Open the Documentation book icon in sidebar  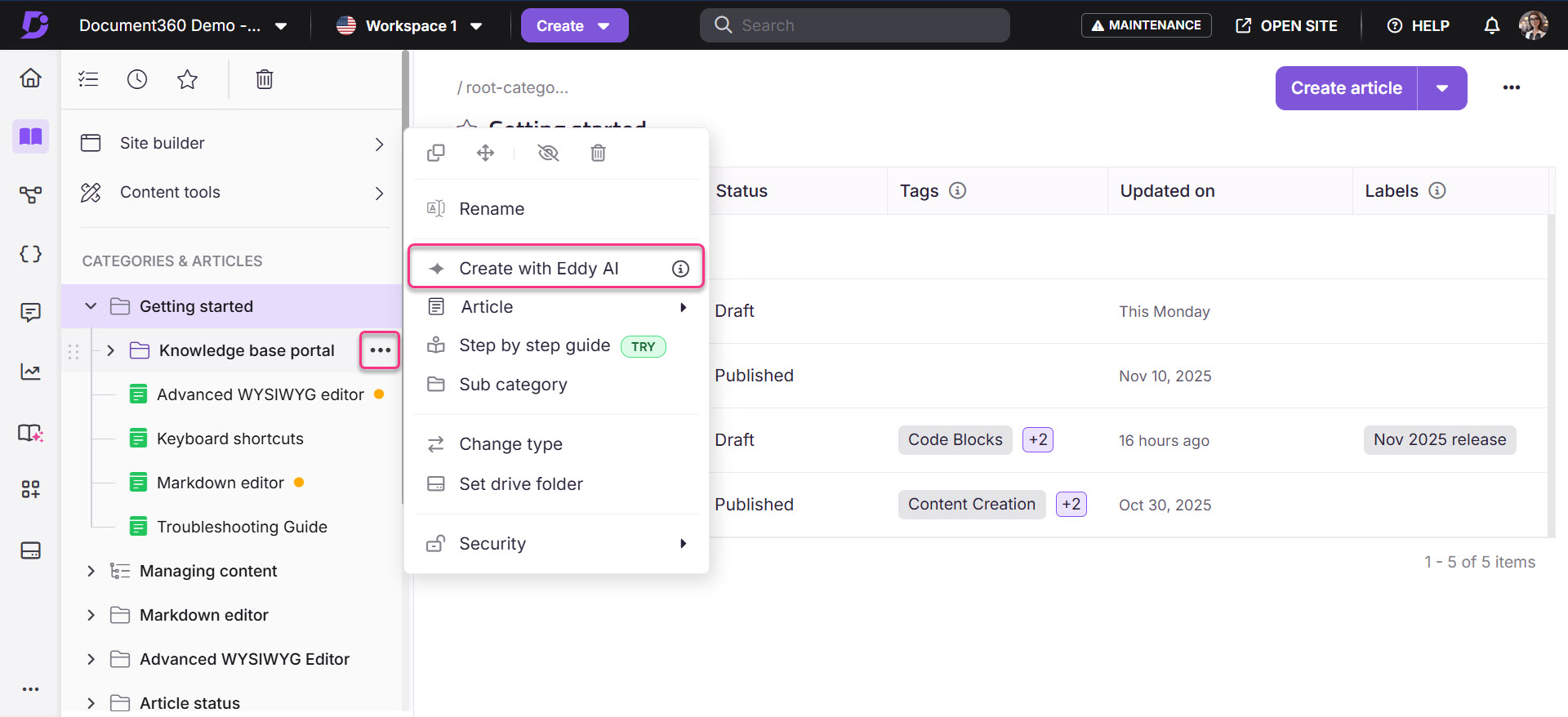[x=30, y=136]
